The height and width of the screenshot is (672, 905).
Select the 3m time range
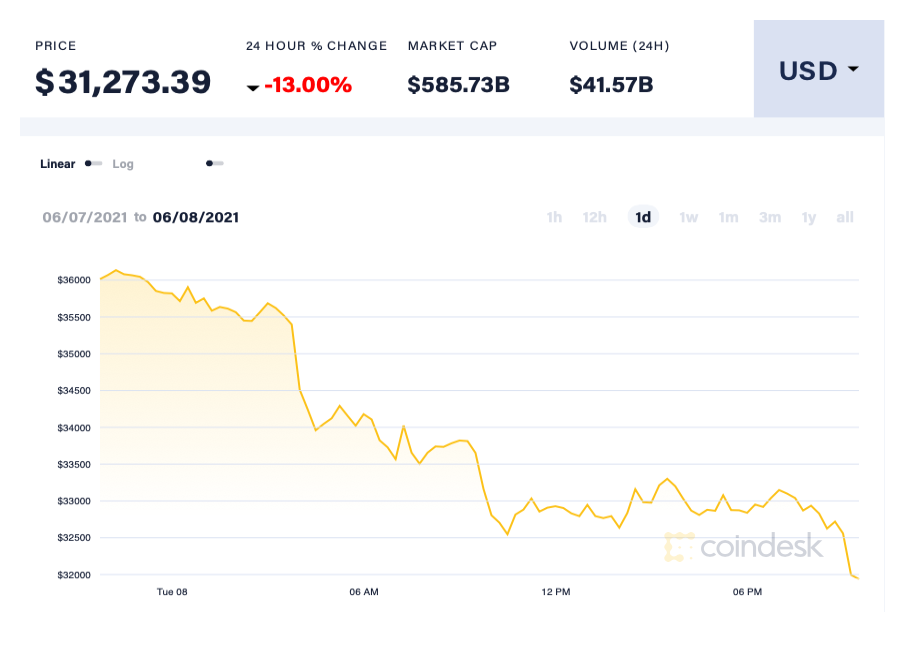pos(769,217)
